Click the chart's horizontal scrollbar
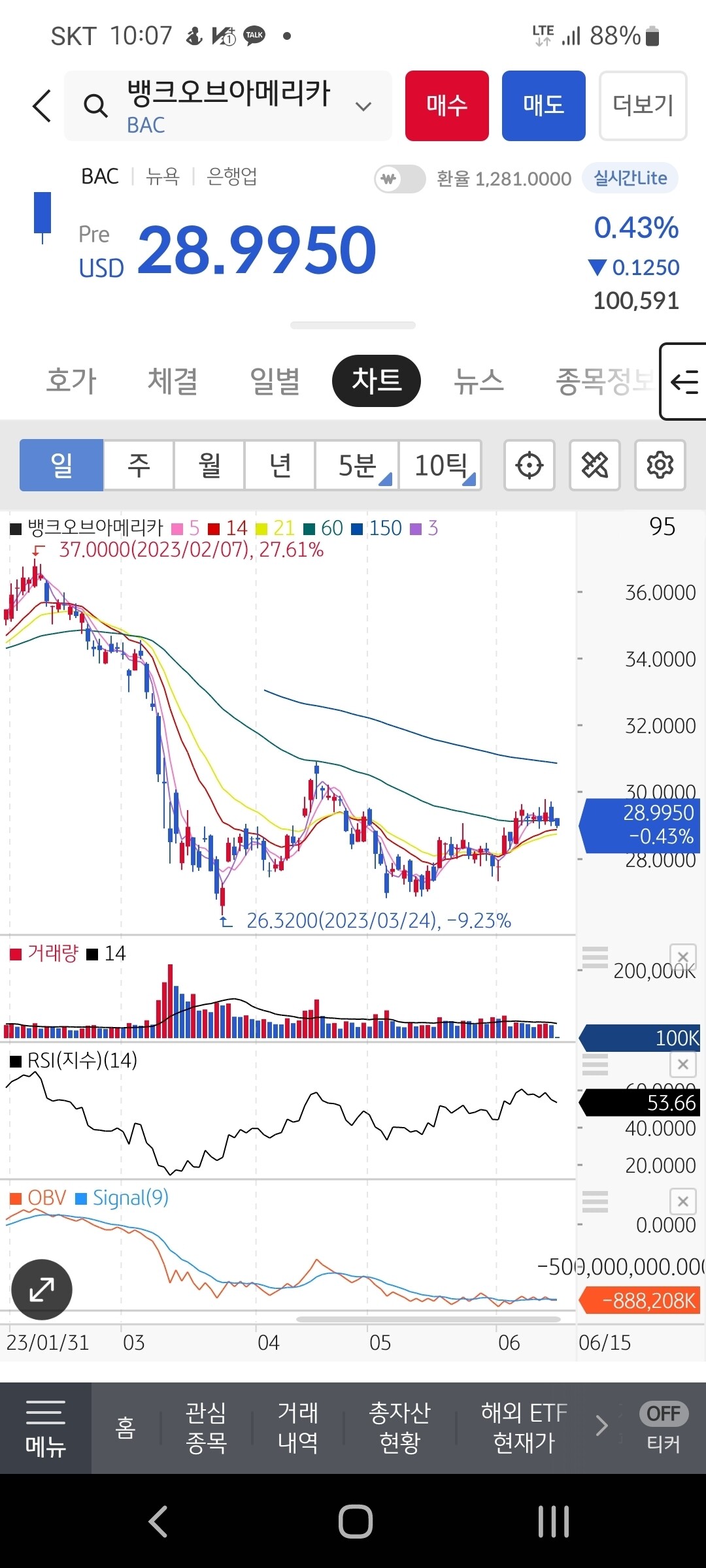This screenshot has height=1568, width=706. (x=428, y=1319)
